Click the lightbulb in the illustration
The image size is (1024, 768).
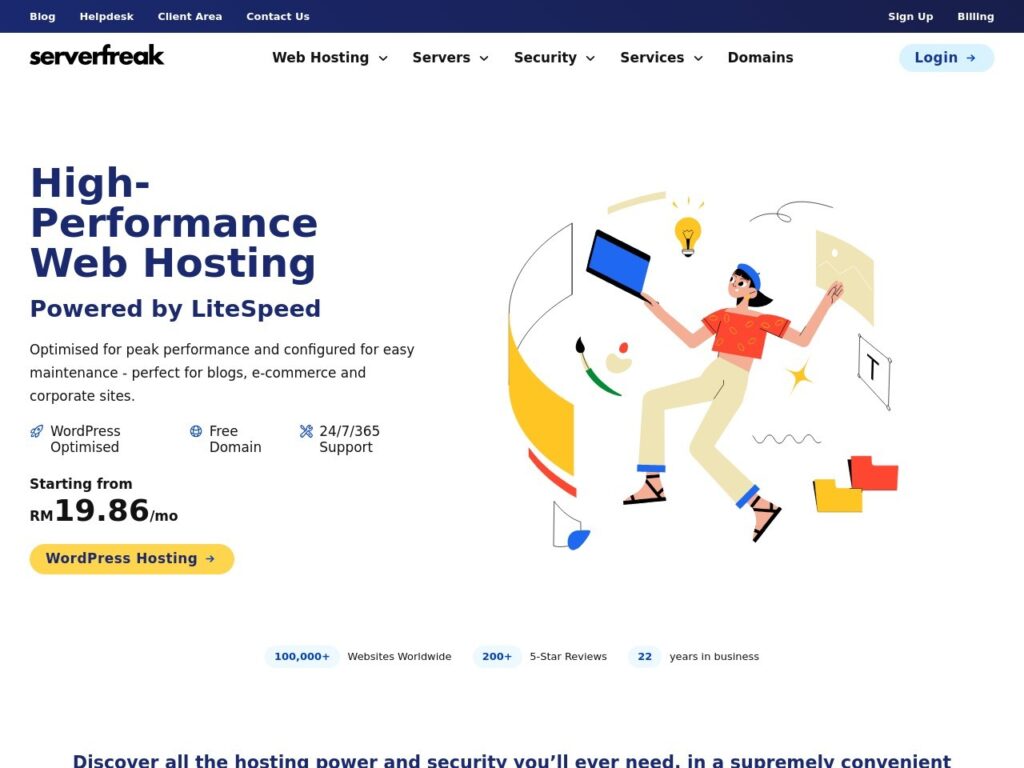[x=687, y=235]
